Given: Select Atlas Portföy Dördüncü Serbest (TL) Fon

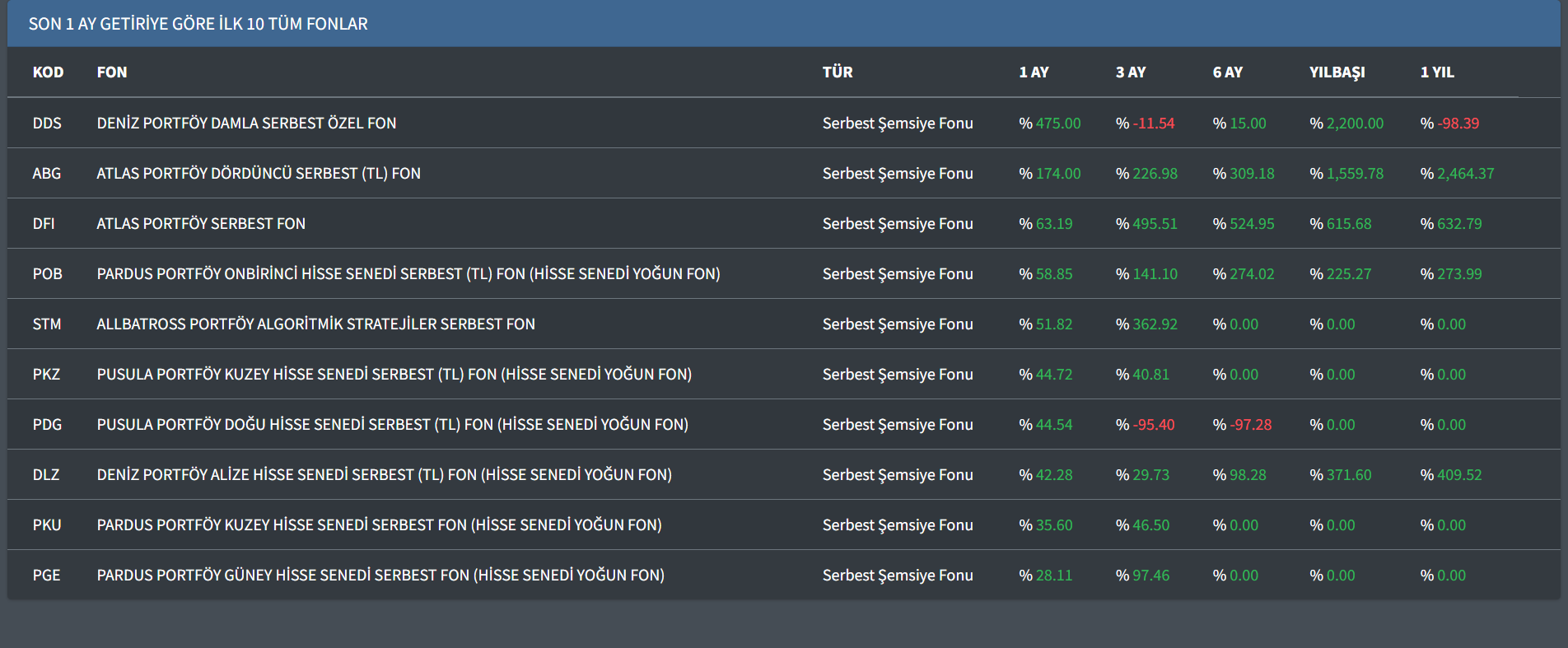Looking at the screenshot, I should [x=259, y=174].
